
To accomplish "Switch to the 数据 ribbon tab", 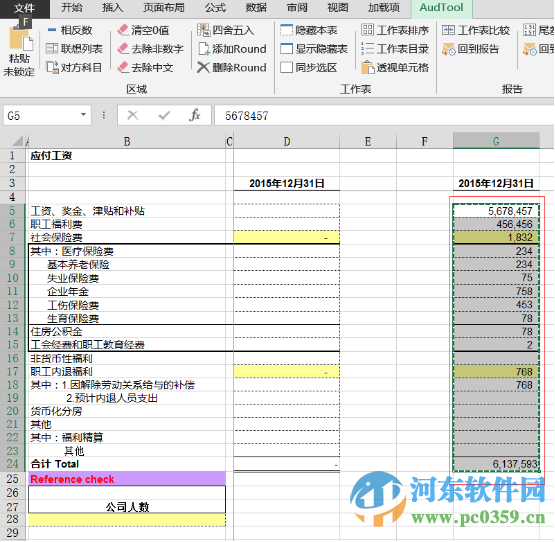I will tap(256, 7).
